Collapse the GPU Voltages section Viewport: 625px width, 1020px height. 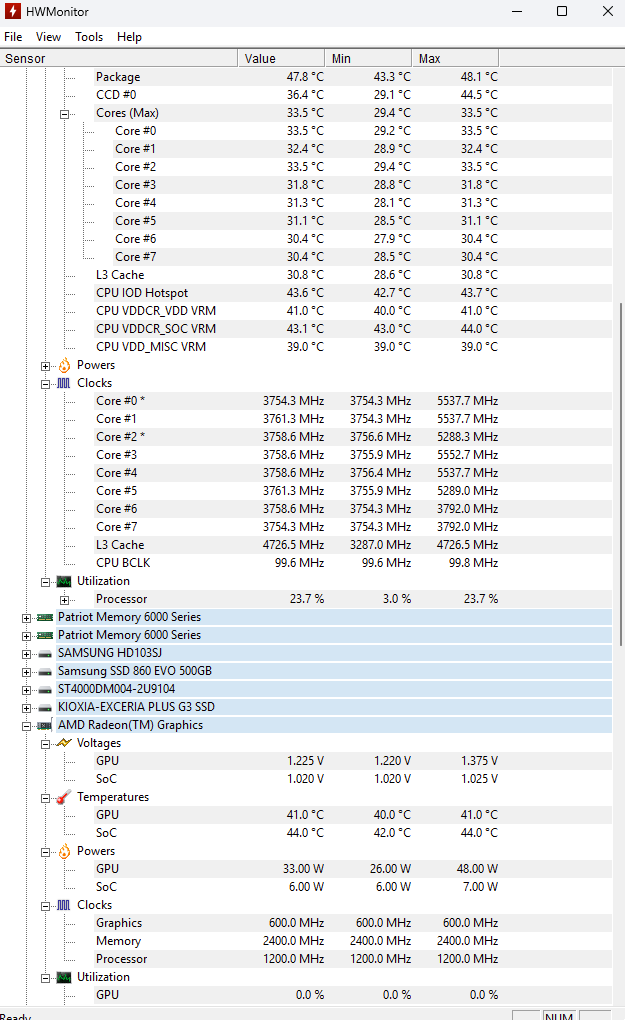coord(46,744)
